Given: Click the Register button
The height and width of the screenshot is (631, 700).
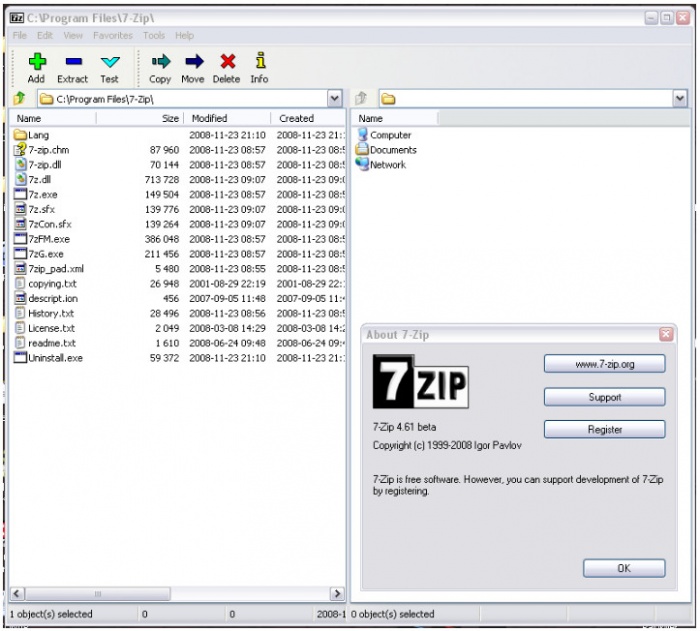Looking at the screenshot, I should coord(604,429).
